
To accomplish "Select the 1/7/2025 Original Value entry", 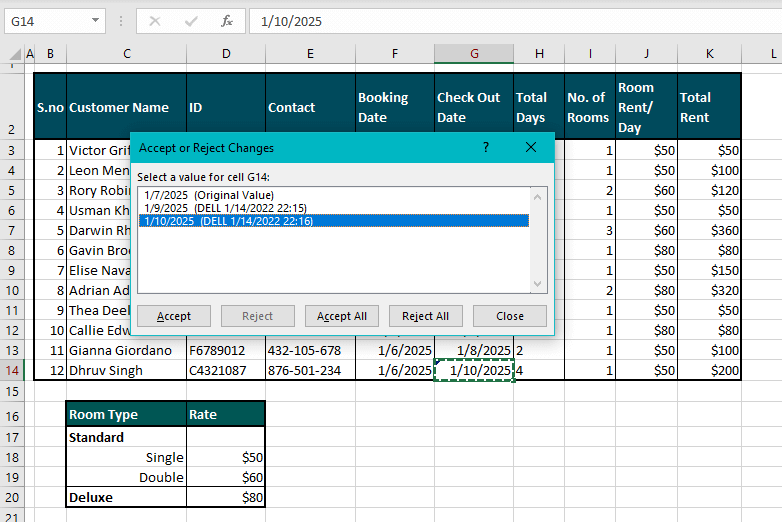I will pyautogui.click(x=334, y=195).
